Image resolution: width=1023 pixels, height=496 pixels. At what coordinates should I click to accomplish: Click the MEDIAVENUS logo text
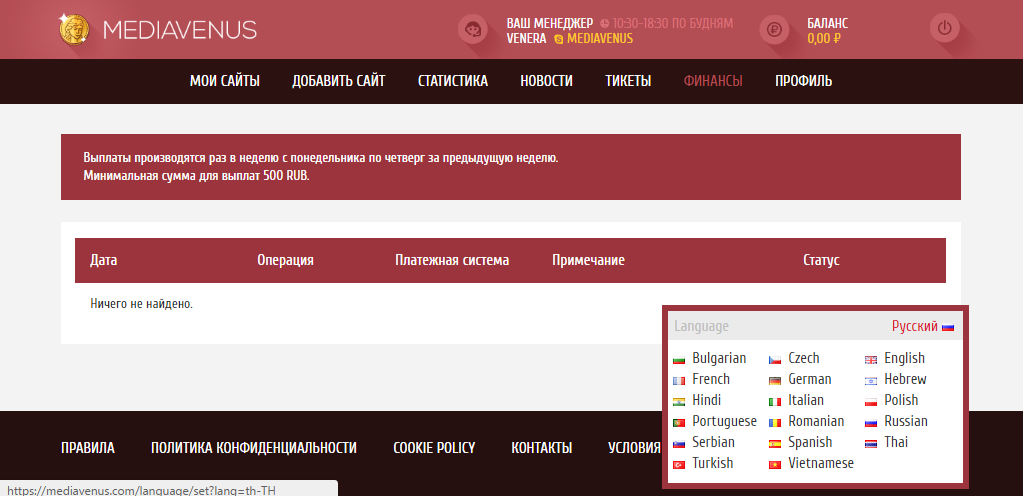pos(179,29)
